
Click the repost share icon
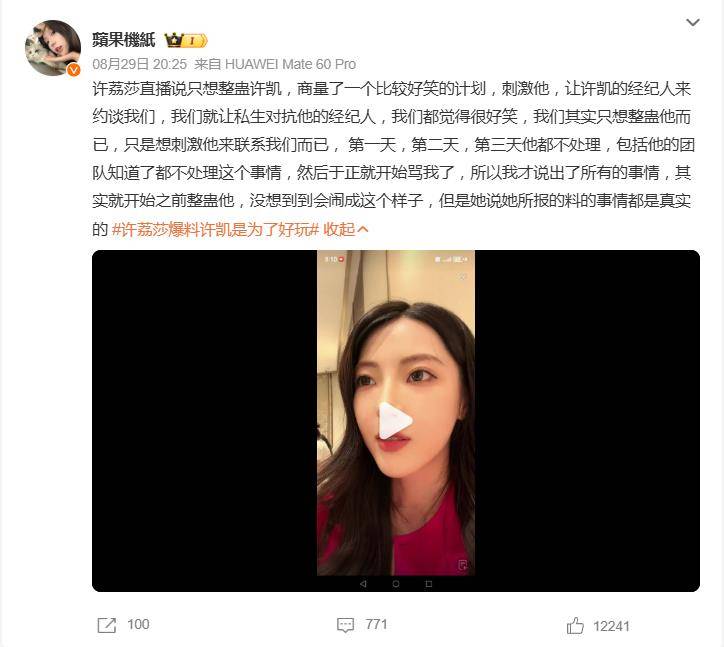107,625
